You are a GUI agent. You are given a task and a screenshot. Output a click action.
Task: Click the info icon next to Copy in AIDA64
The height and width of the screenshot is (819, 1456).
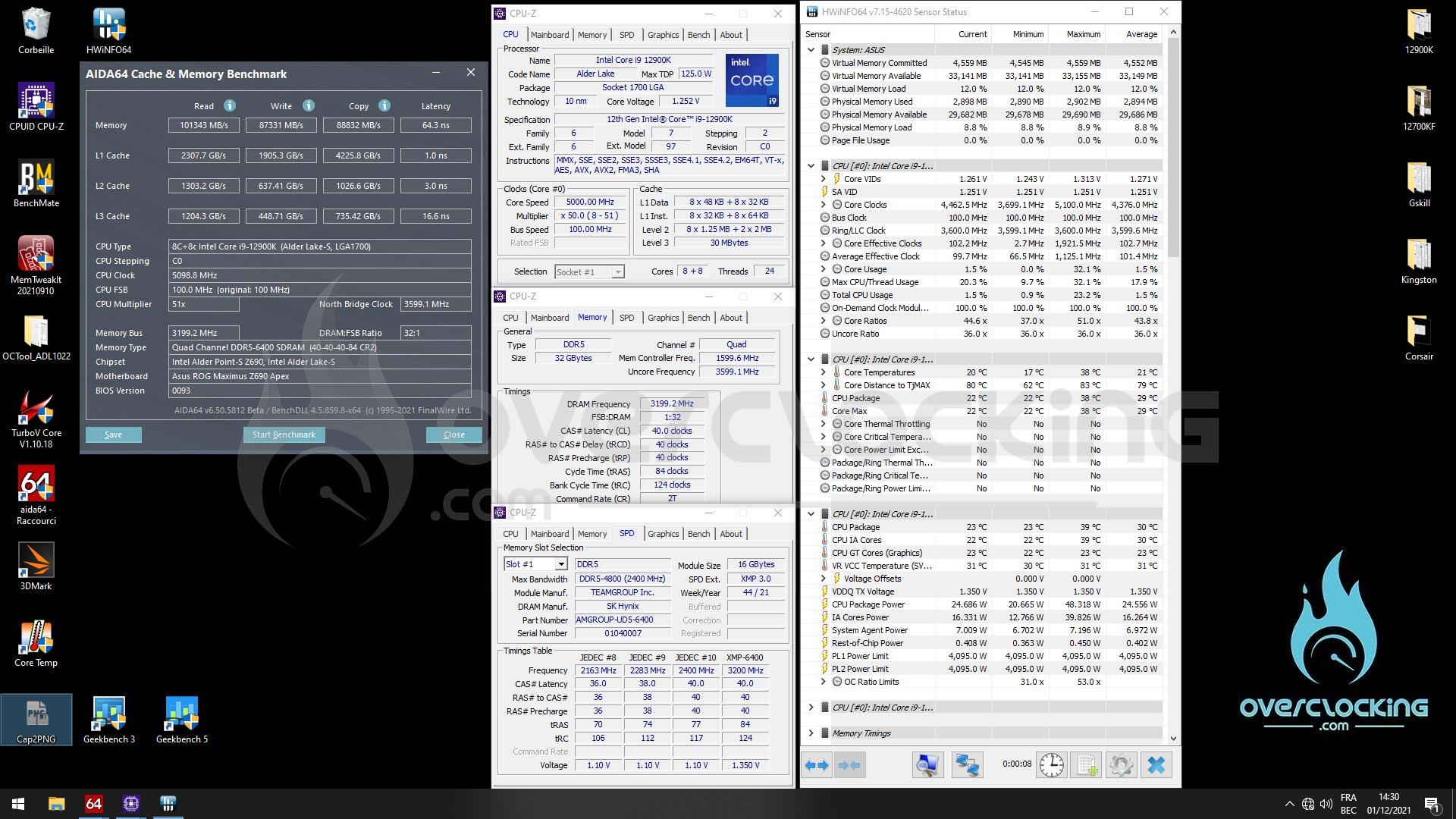point(384,105)
